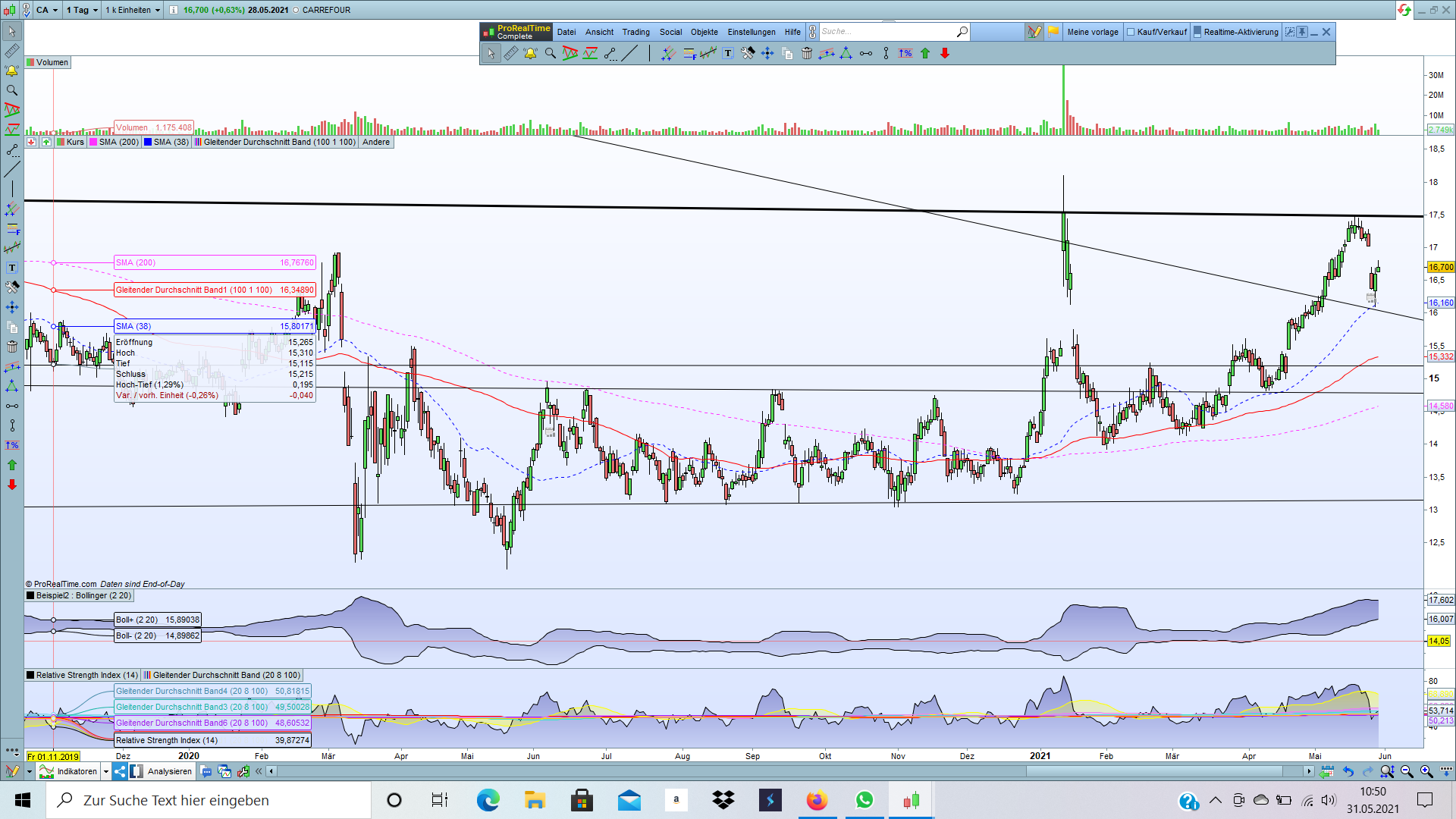The height and width of the screenshot is (819, 1456).
Task: Click the trash delete icon in the toolbar
Action: [806, 53]
